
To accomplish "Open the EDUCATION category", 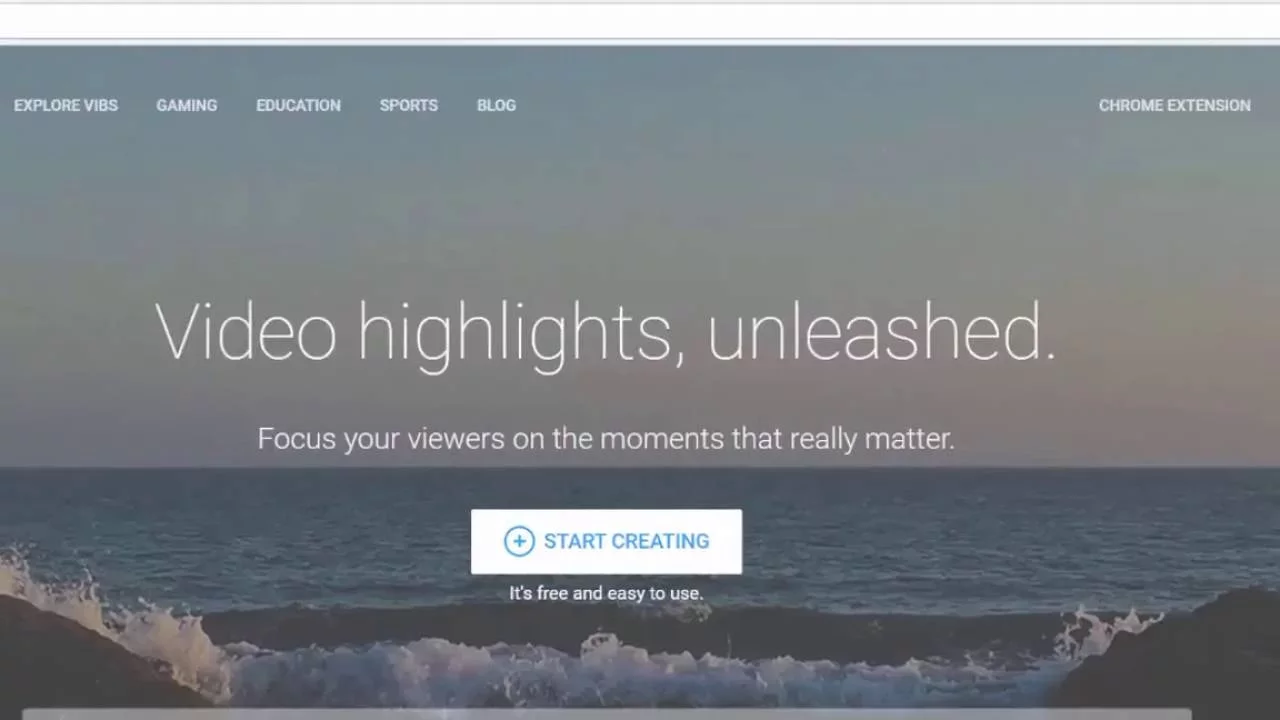I will [x=298, y=105].
